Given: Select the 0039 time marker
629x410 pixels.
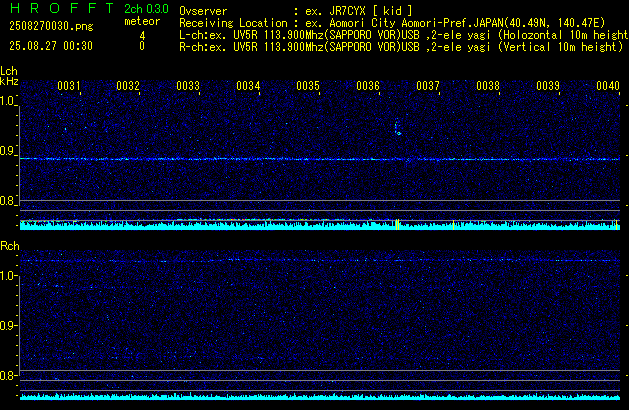Looking at the screenshot, I should (548, 86).
